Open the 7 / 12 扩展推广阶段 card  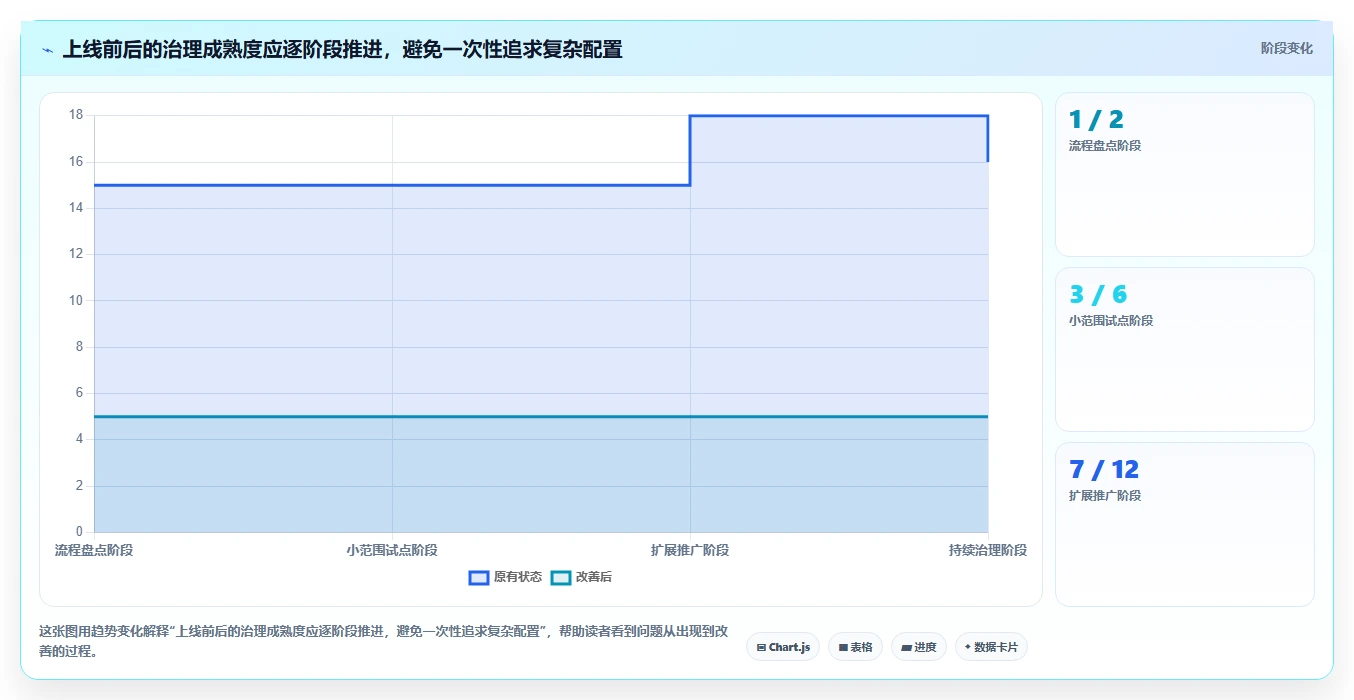point(1185,525)
